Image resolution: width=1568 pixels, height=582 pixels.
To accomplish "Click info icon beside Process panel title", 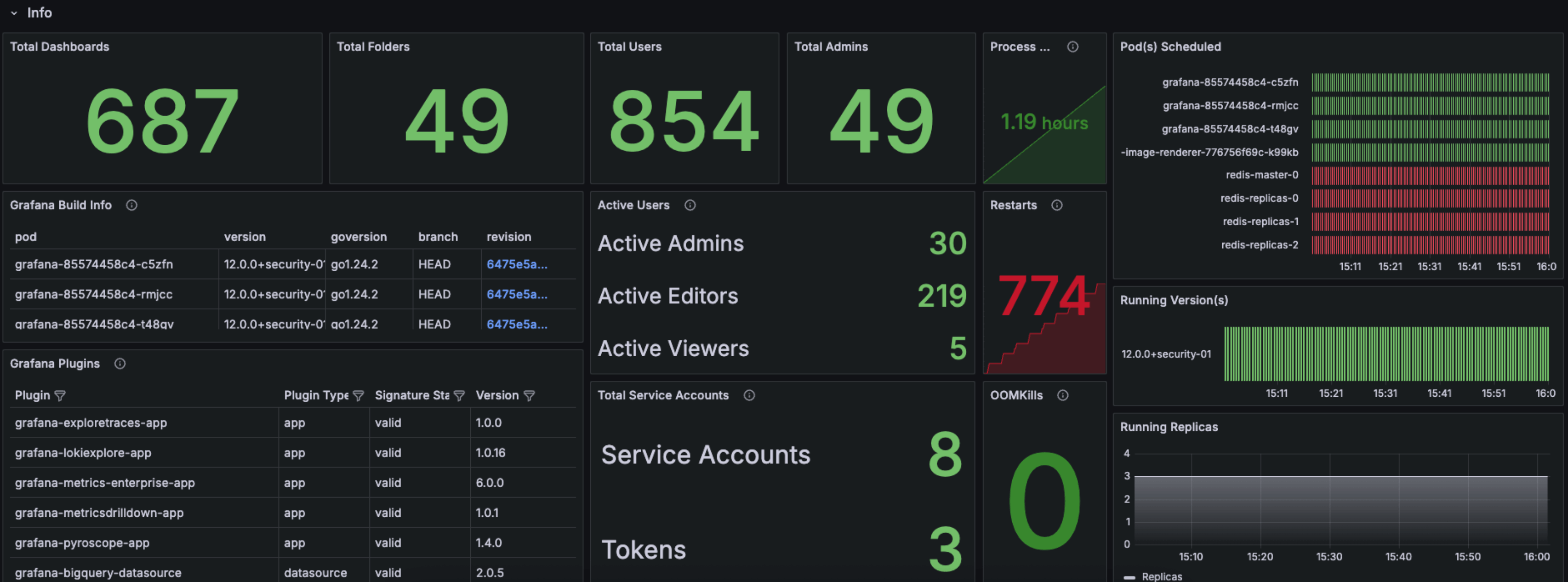I will (x=1072, y=47).
